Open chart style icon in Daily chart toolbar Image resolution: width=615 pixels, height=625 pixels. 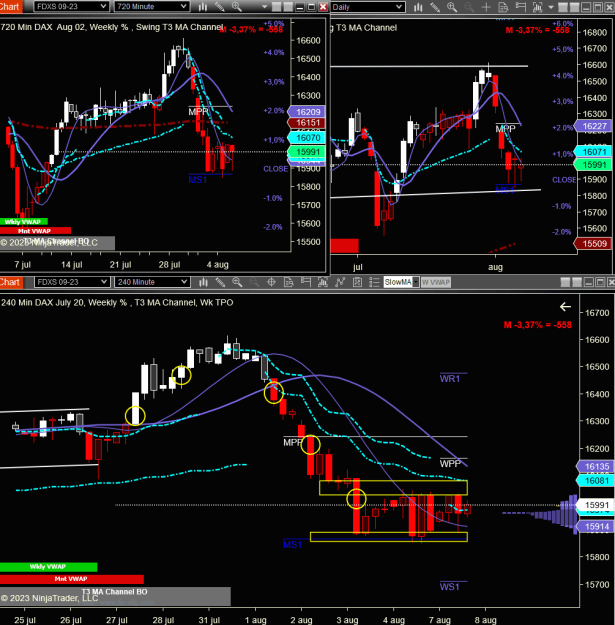[x=418, y=7]
